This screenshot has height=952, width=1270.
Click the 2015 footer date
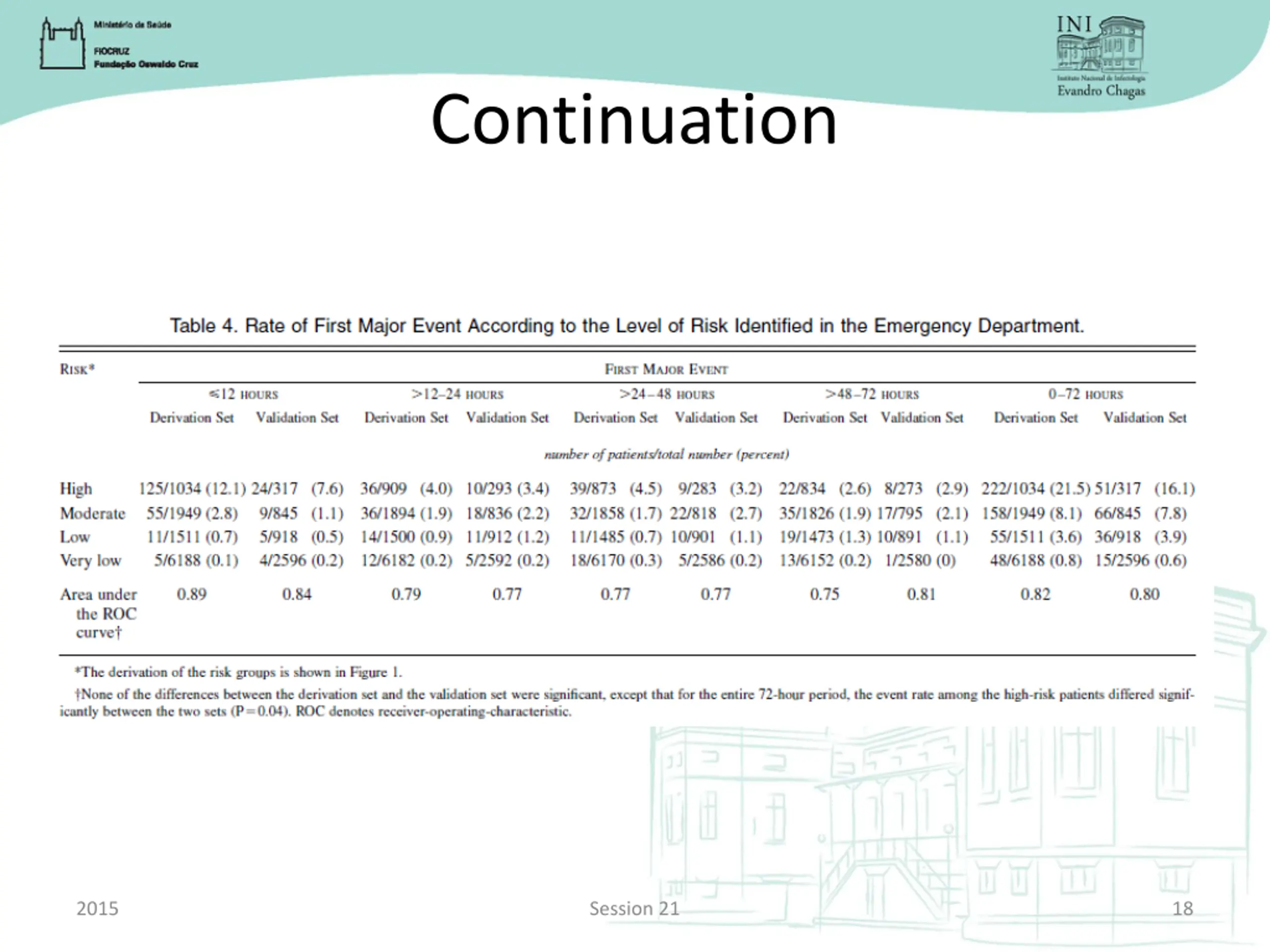97,908
